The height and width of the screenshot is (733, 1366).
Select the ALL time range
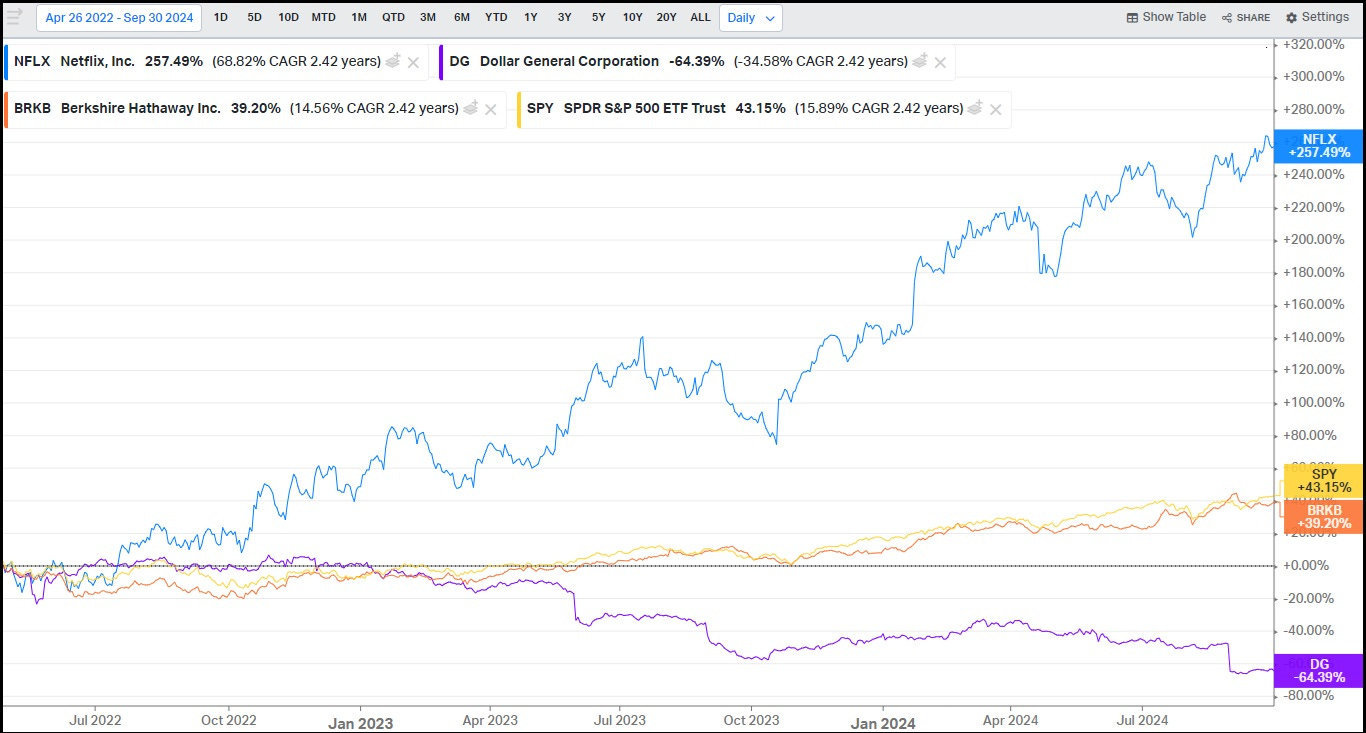(701, 18)
